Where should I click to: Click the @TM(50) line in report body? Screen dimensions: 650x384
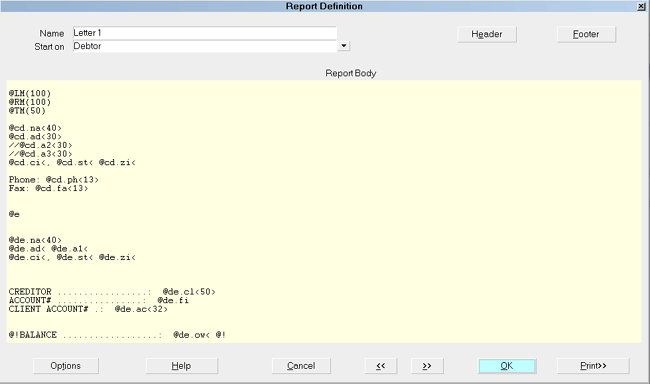coord(27,111)
